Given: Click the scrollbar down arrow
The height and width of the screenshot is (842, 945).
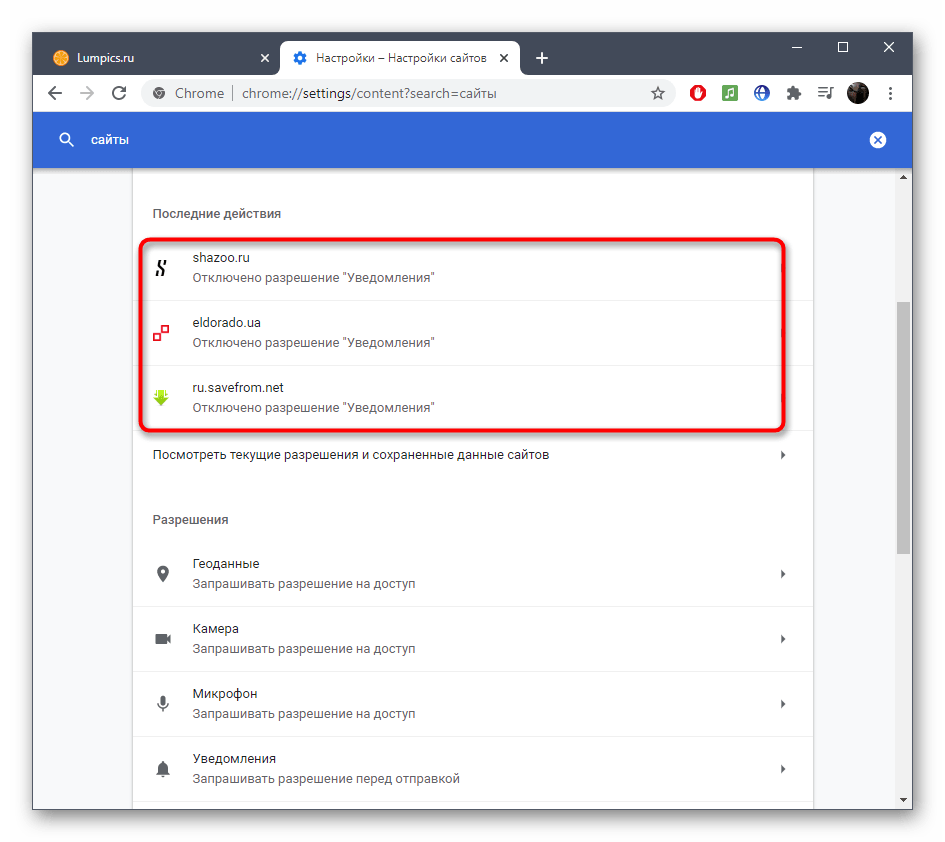Looking at the screenshot, I should tap(903, 800).
